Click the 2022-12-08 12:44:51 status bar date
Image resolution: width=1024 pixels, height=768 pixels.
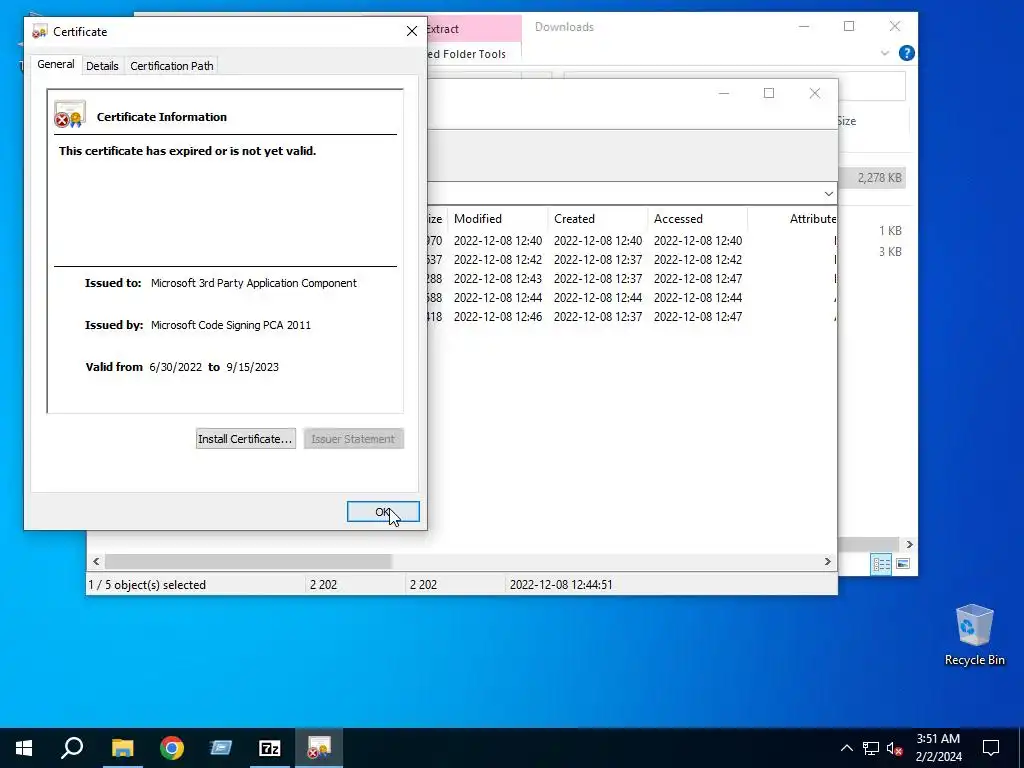point(561,585)
